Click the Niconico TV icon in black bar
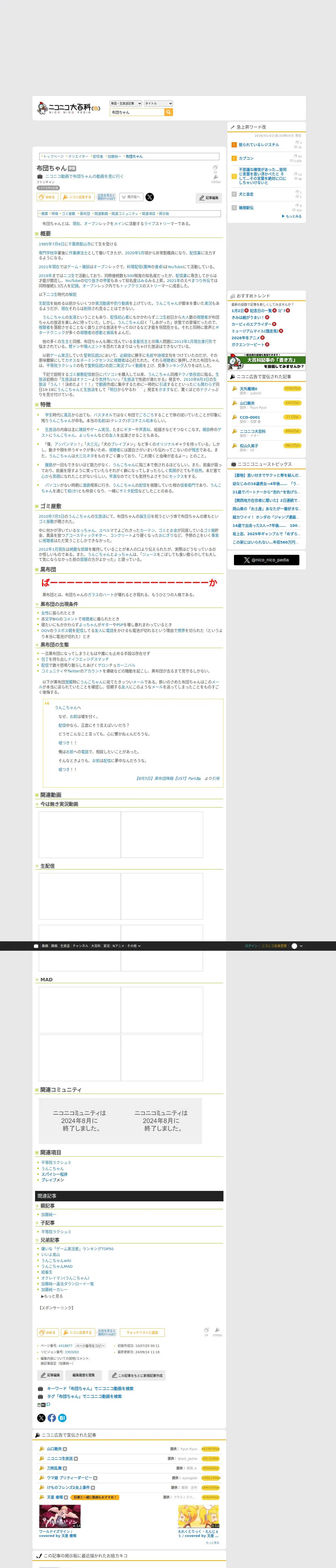Image resolution: width=336 pixels, height=1568 pixels. (36, 946)
